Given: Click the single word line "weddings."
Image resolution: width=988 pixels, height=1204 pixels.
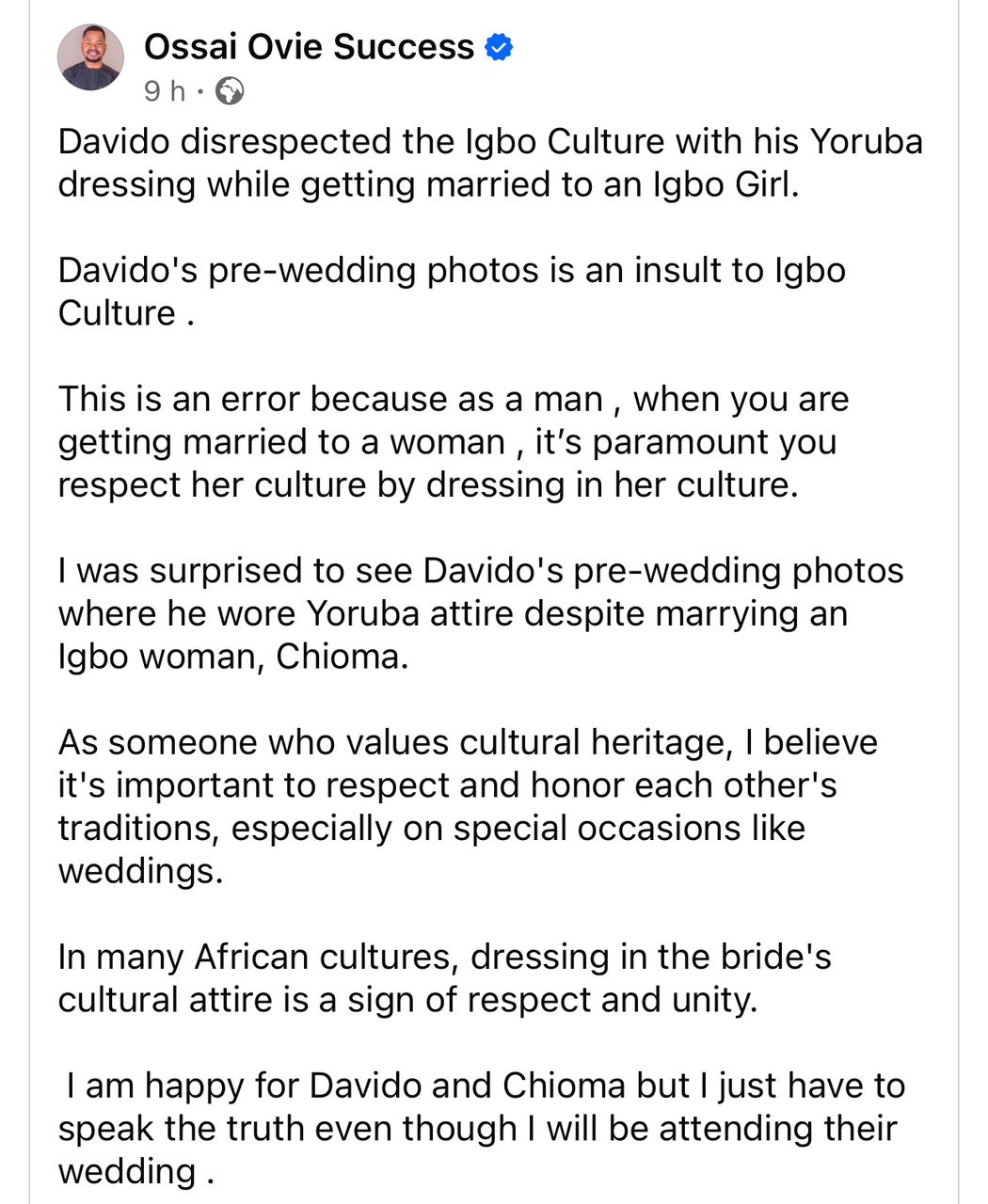Looking at the screenshot, I should pyautogui.click(x=141, y=871).
